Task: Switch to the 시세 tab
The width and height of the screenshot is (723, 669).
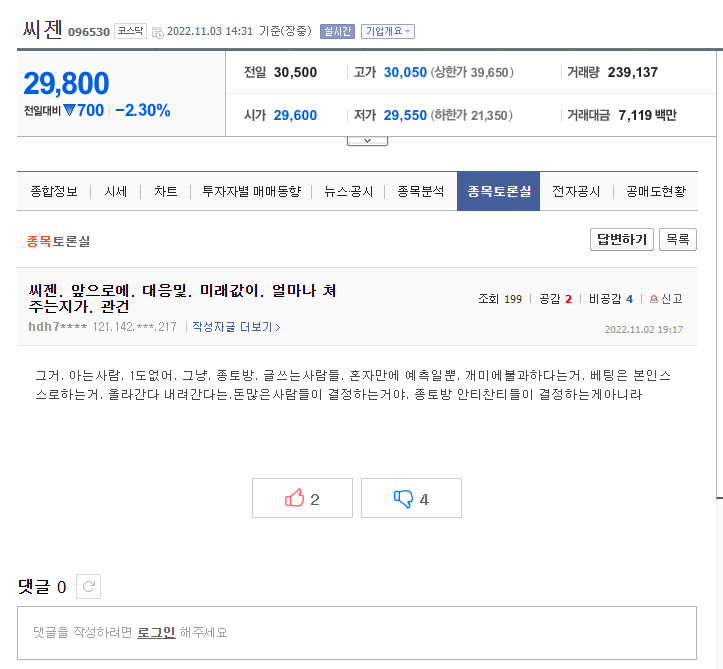Action: 116,191
